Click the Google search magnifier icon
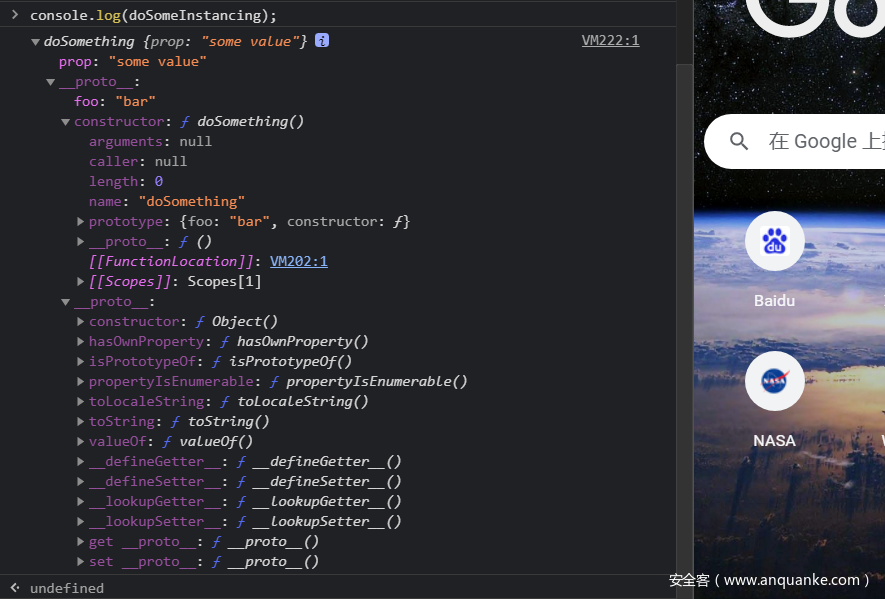 (739, 141)
